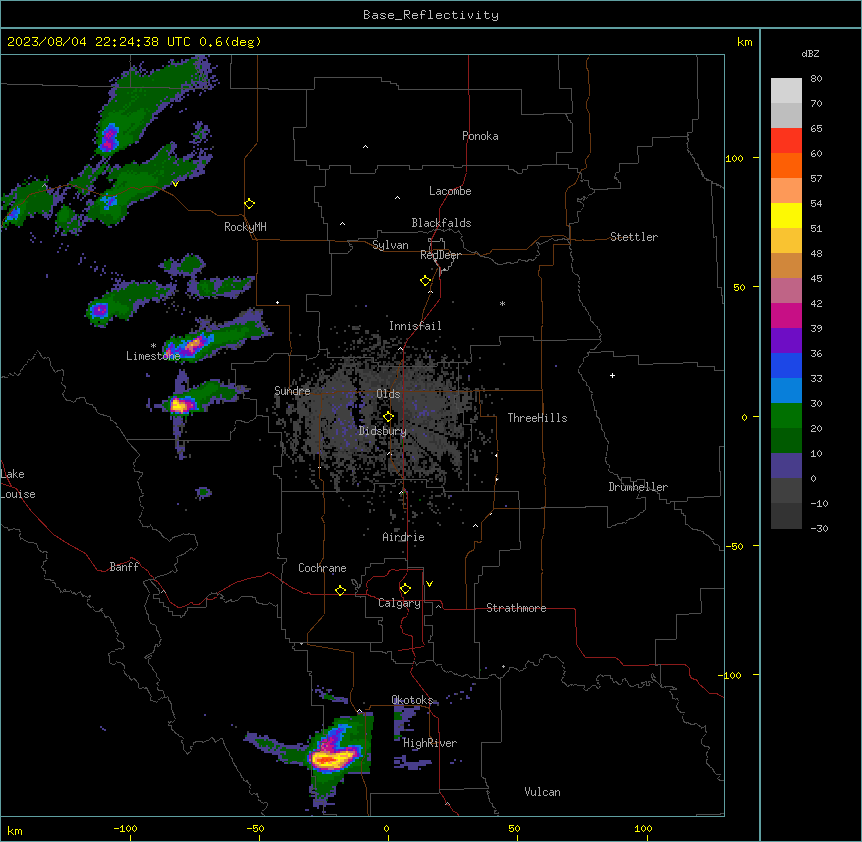The height and width of the screenshot is (842, 862).
Task: Click the Ponoka city label
Action: (x=480, y=136)
